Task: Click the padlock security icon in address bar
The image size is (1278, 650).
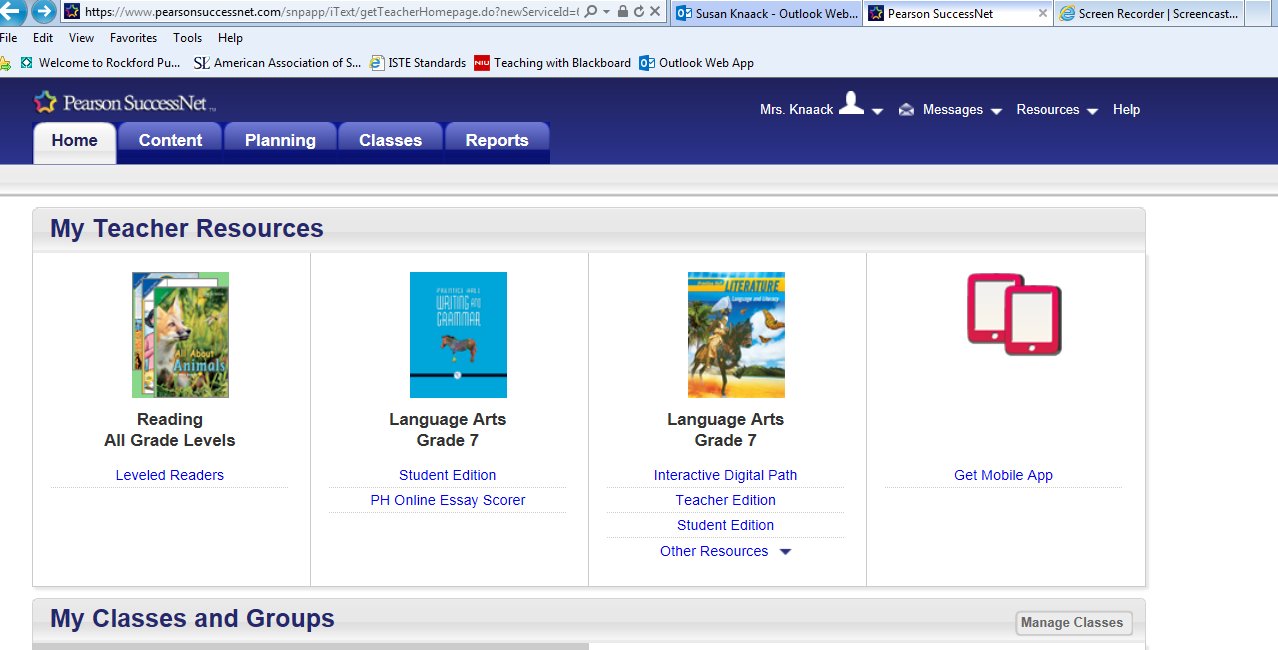Action: tap(622, 12)
